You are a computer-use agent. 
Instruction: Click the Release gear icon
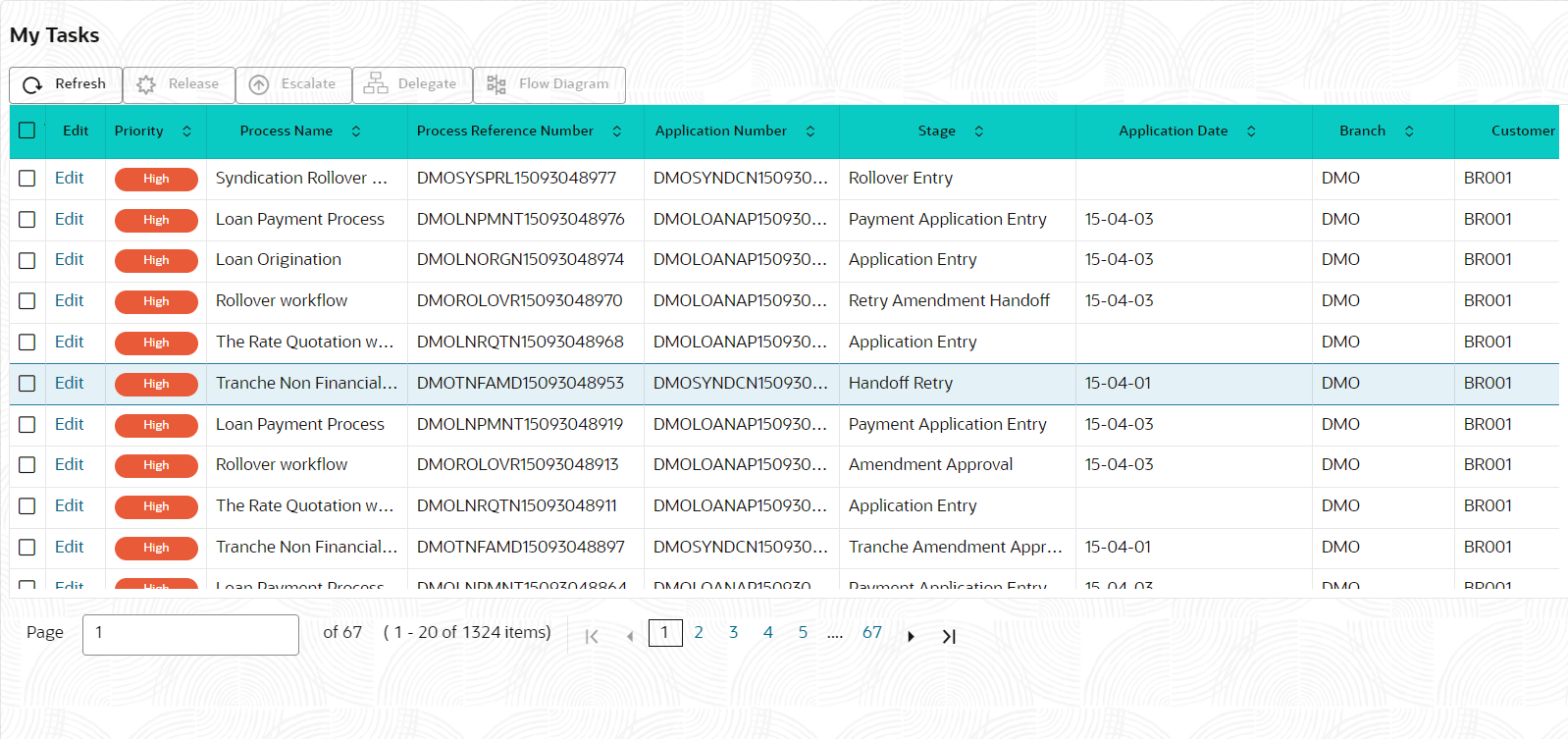(x=146, y=85)
